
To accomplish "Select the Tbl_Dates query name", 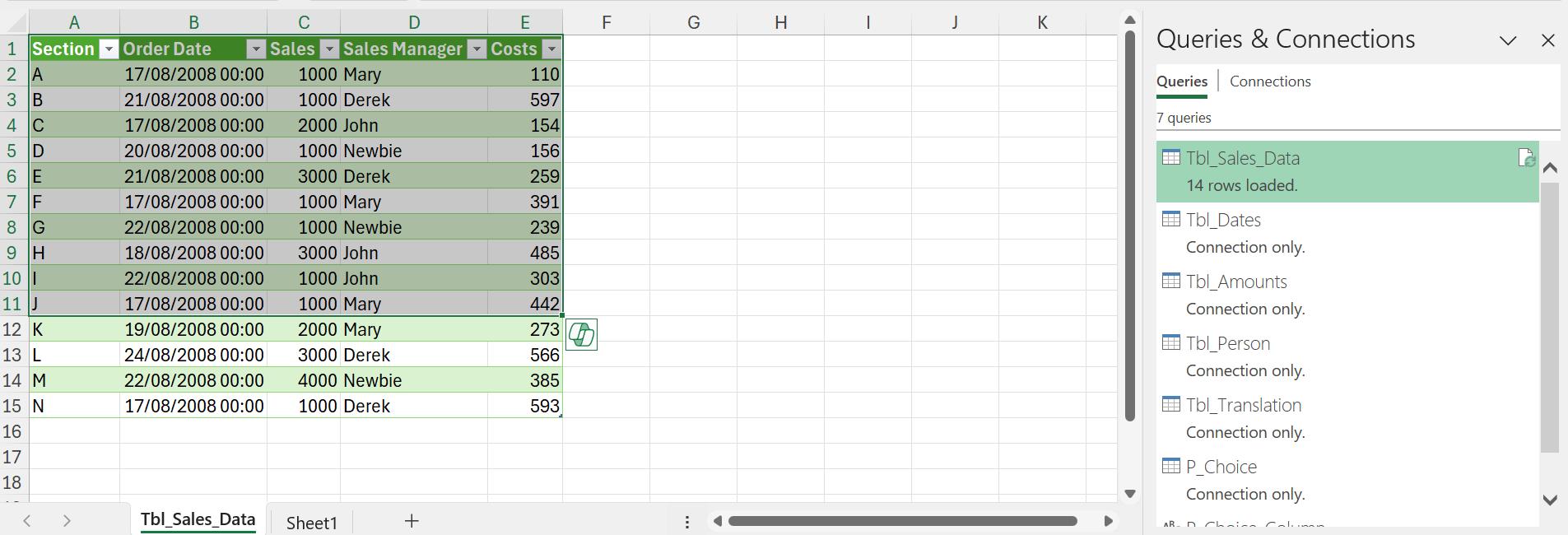I will click(1223, 220).
